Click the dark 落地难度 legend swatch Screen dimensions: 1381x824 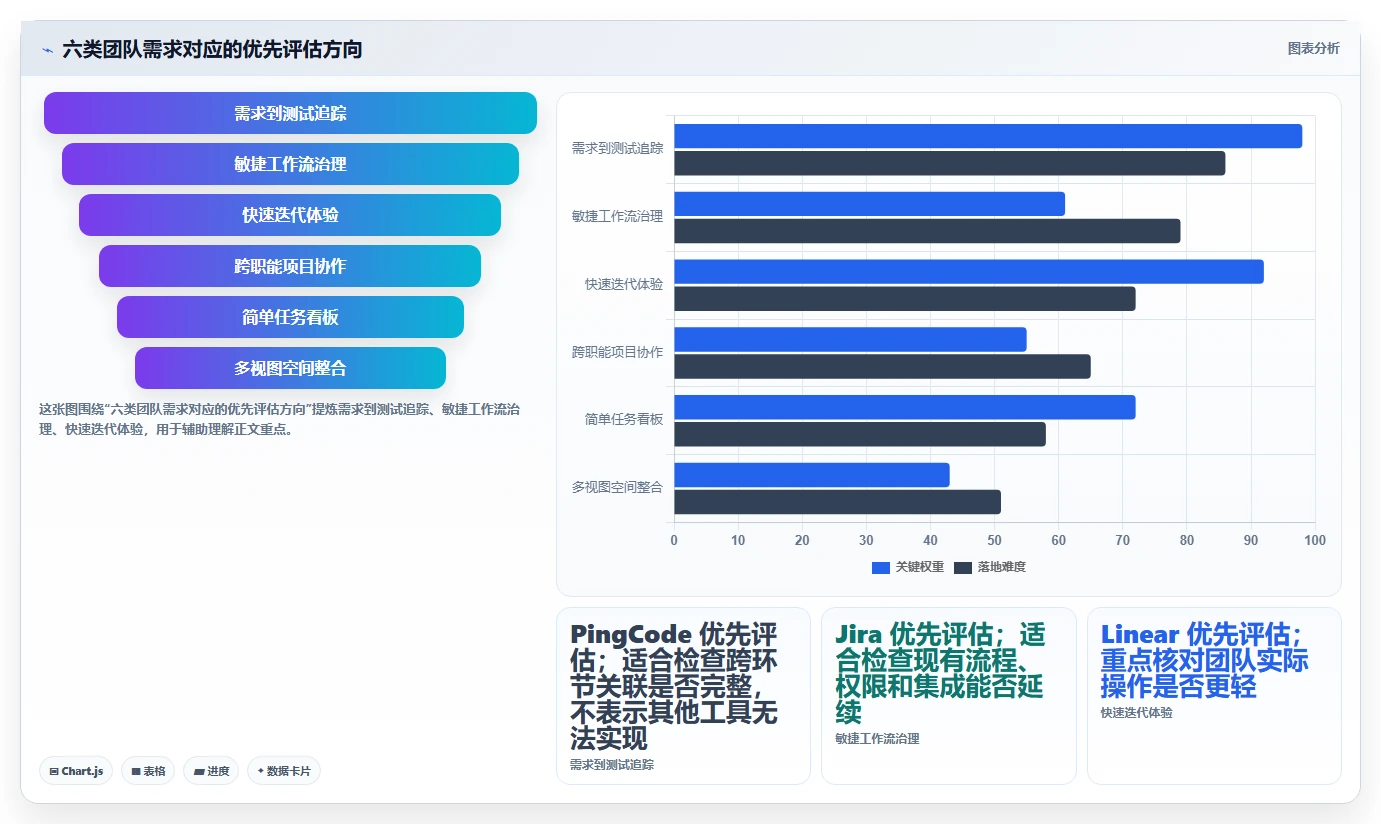963,567
